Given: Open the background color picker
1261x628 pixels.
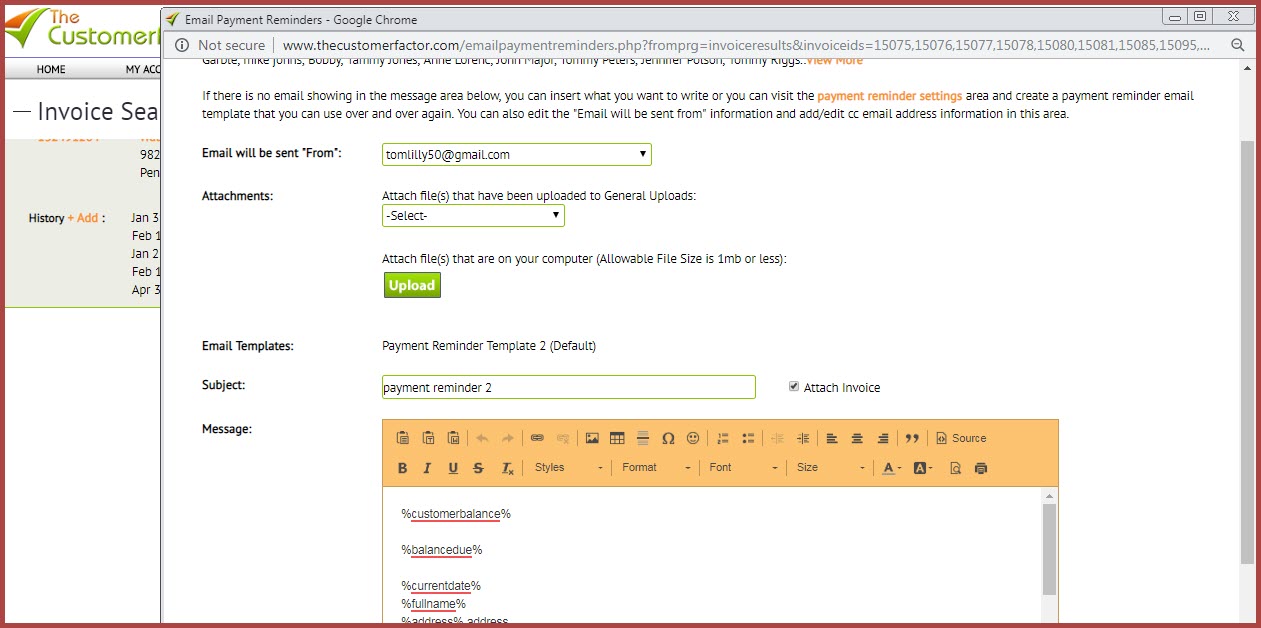Looking at the screenshot, I should (x=922, y=468).
